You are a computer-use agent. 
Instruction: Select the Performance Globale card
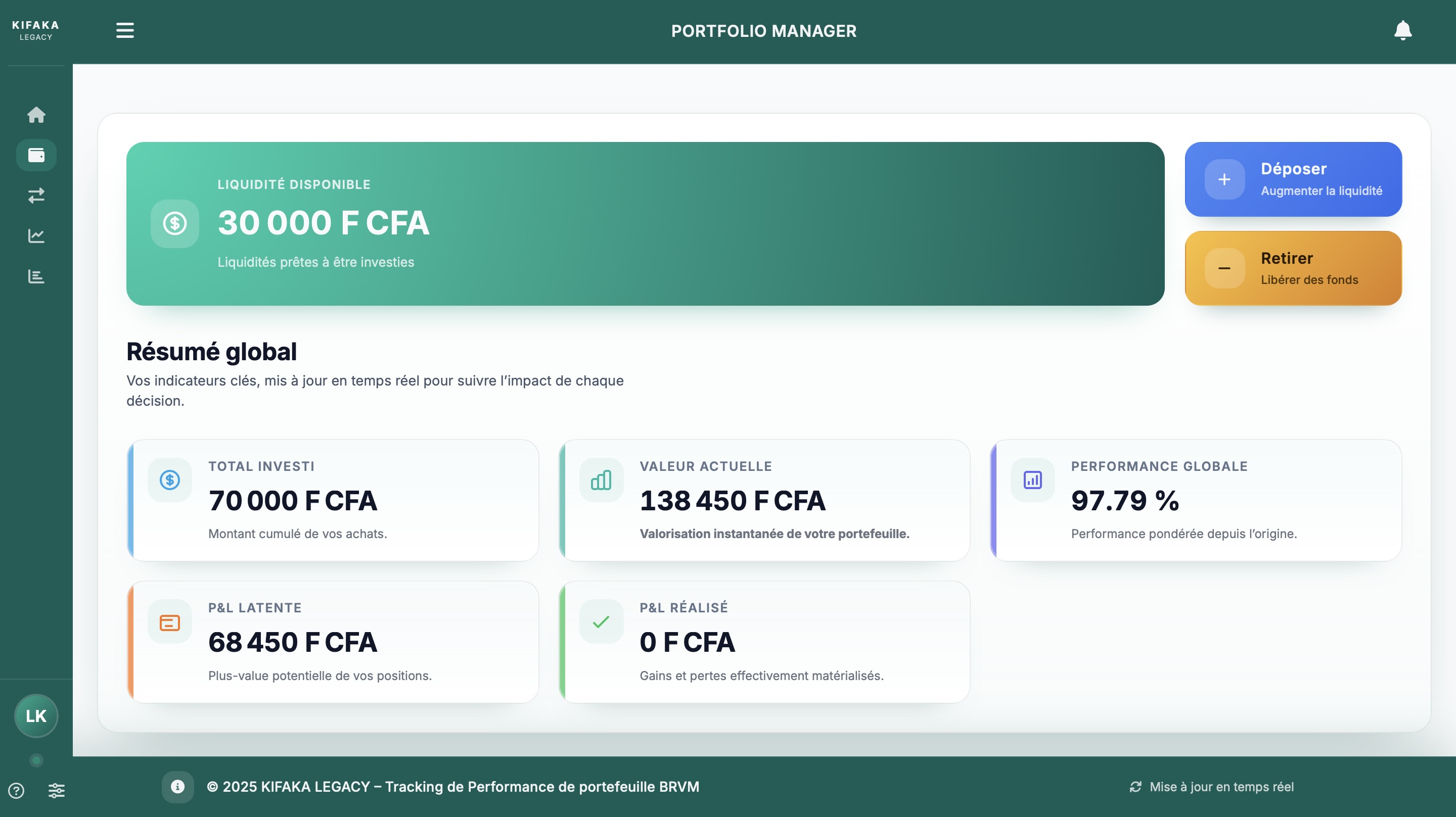1196,501
